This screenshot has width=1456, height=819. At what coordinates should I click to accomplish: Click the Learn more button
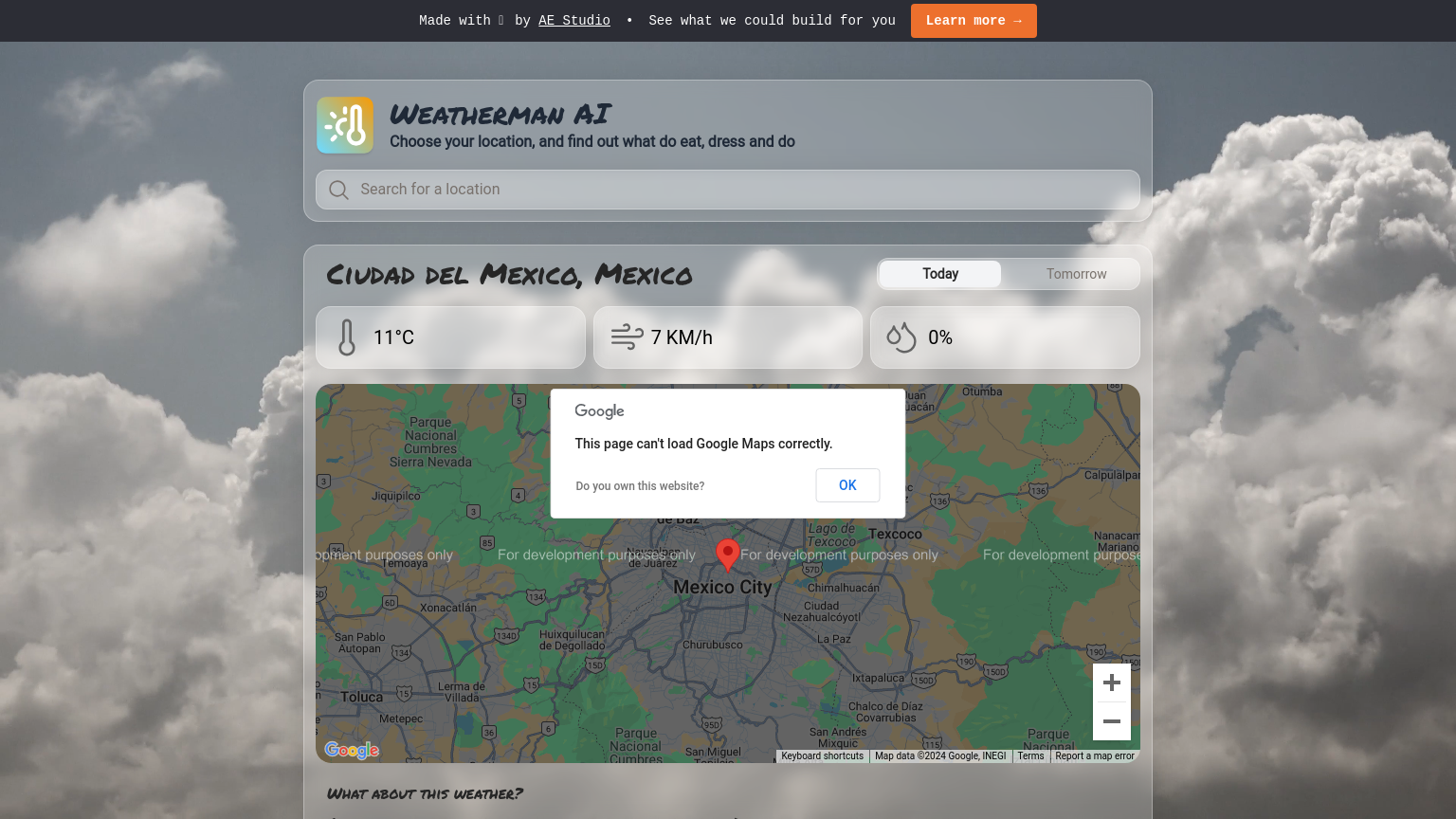[x=973, y=20]
